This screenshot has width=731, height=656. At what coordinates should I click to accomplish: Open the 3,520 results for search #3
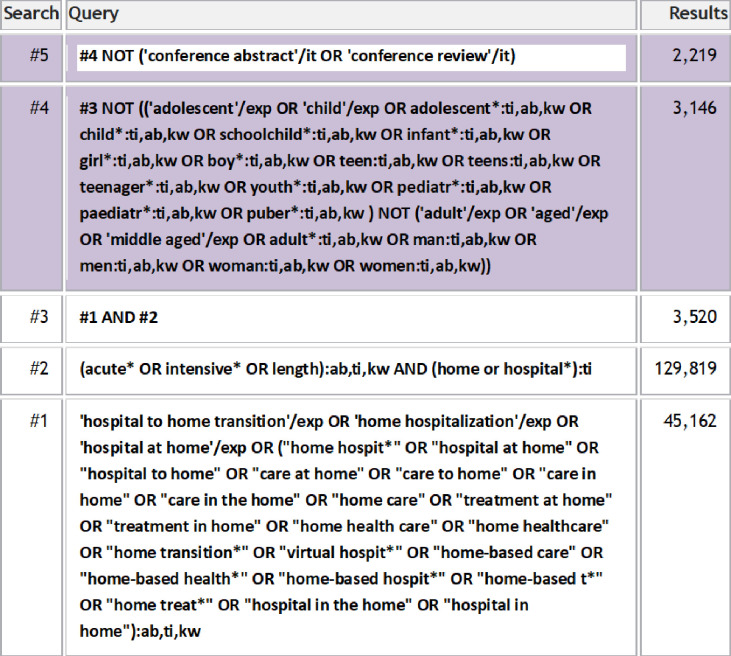(694, 317)
